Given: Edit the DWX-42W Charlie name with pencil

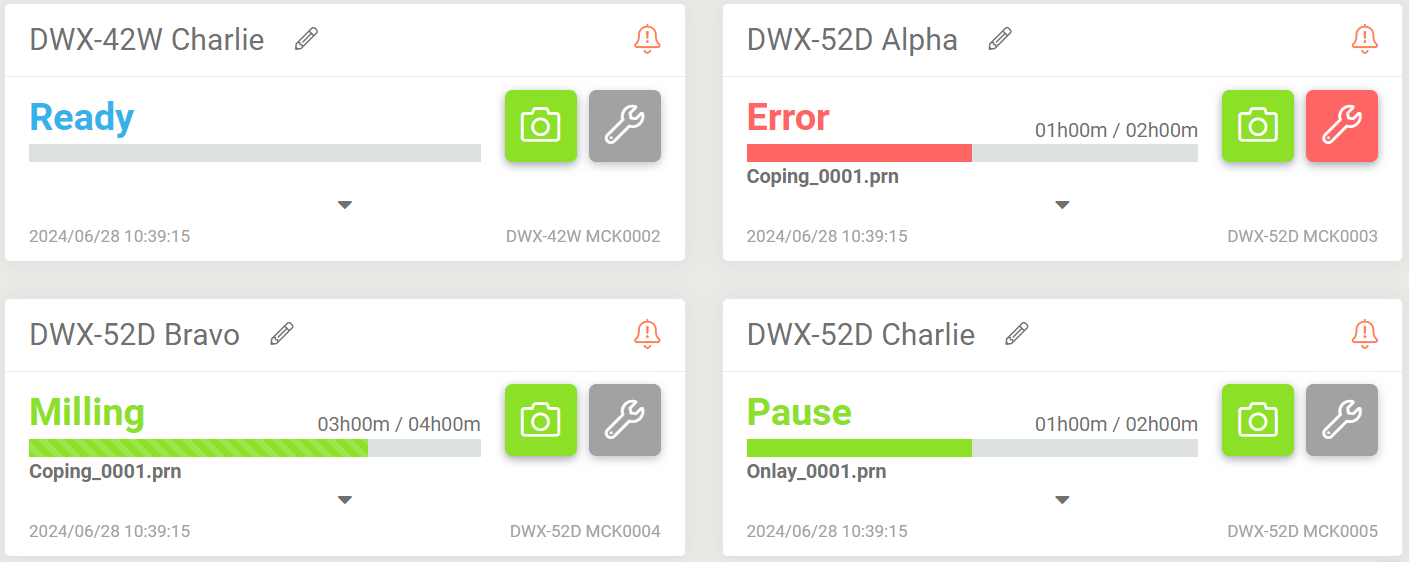Looking at the screenshot, I should click(x=306, y=39).
